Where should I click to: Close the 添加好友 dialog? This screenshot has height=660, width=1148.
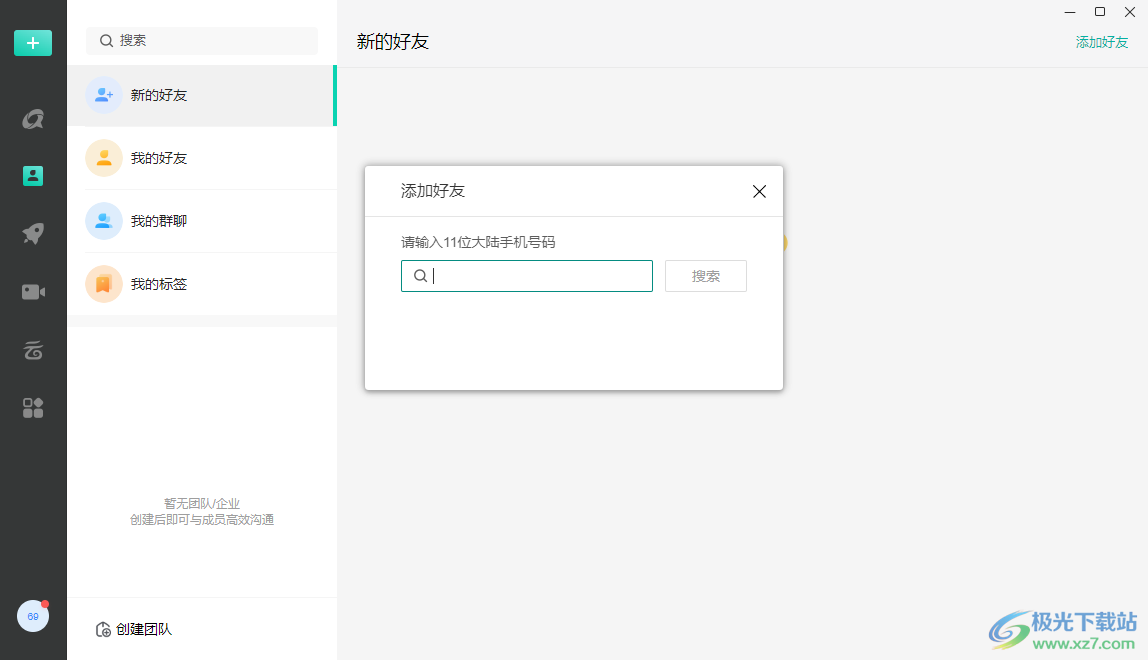[x=759, y=191]
